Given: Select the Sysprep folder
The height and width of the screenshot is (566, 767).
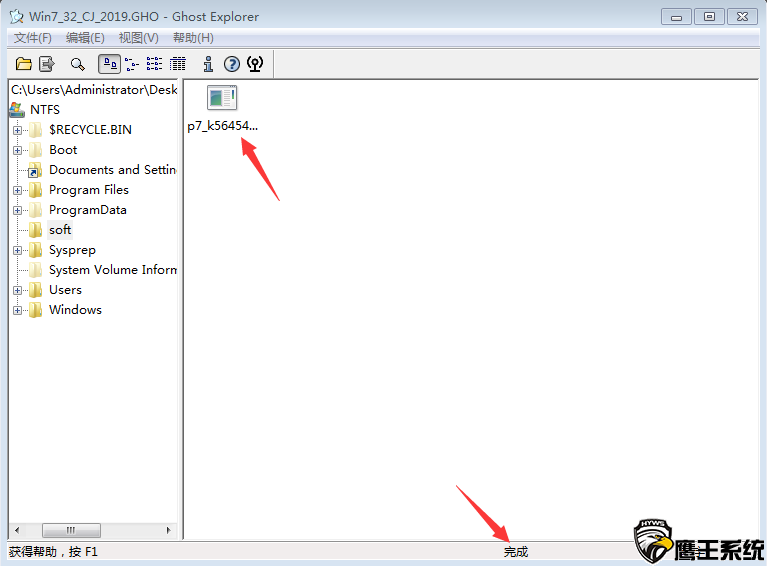Looking at the screenshot, I should 72,250.
